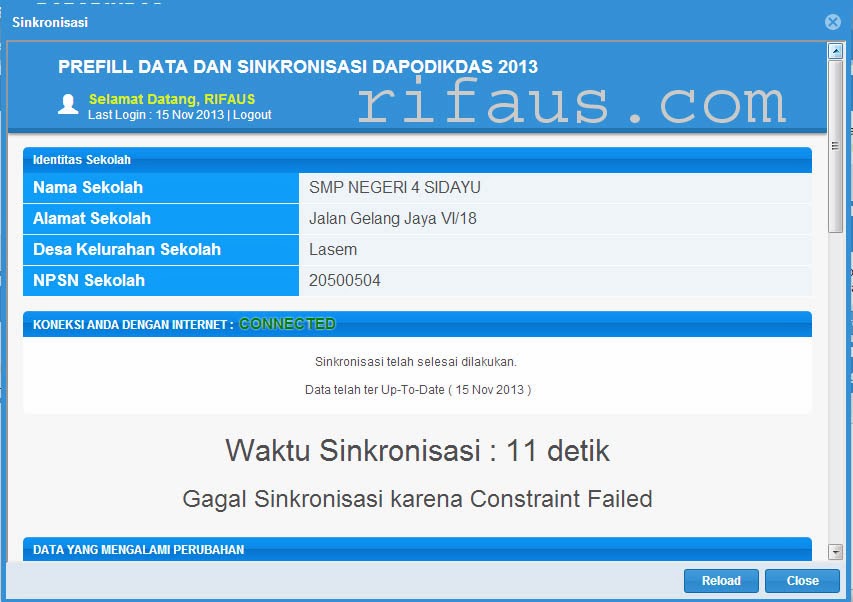Click 'Gagal Sinkronisasi karena Constraint Failed' message

pos(417,499)
